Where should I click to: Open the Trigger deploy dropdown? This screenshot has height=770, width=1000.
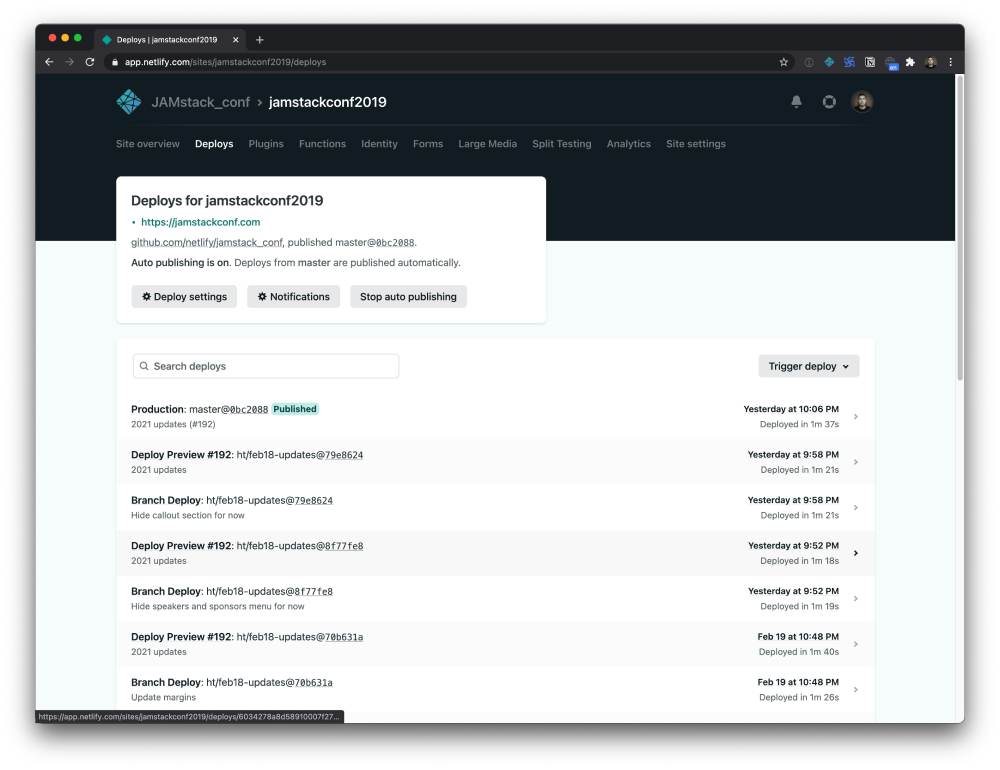(808, 365)
